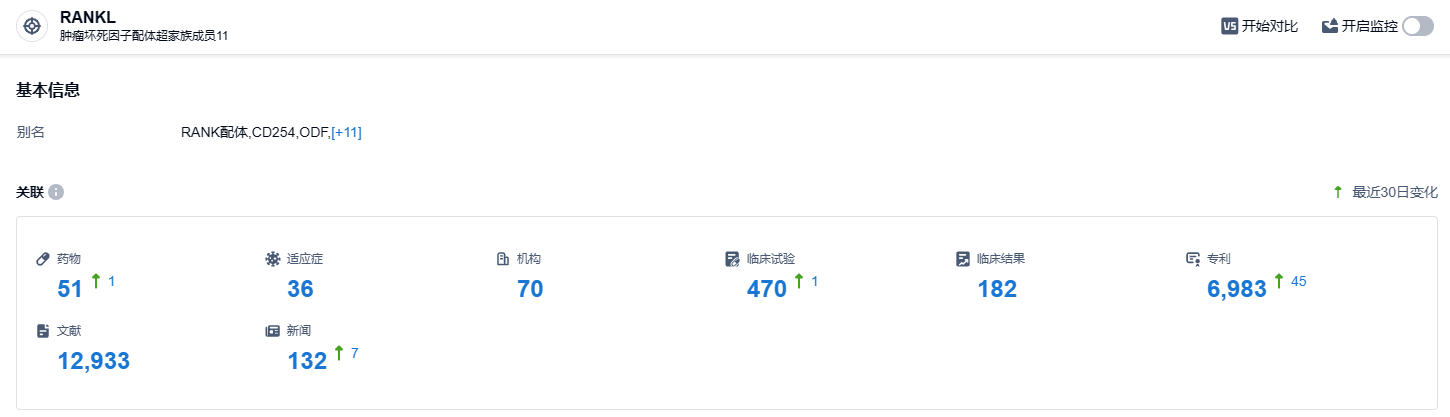Click the 文献 document icon
1450x417 pixels.
[43, 331]
